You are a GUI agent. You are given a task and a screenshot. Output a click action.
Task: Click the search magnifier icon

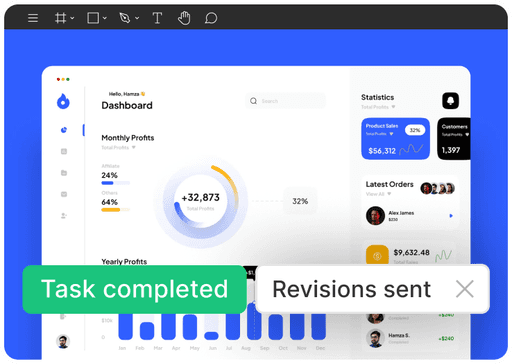click(253, 101)
